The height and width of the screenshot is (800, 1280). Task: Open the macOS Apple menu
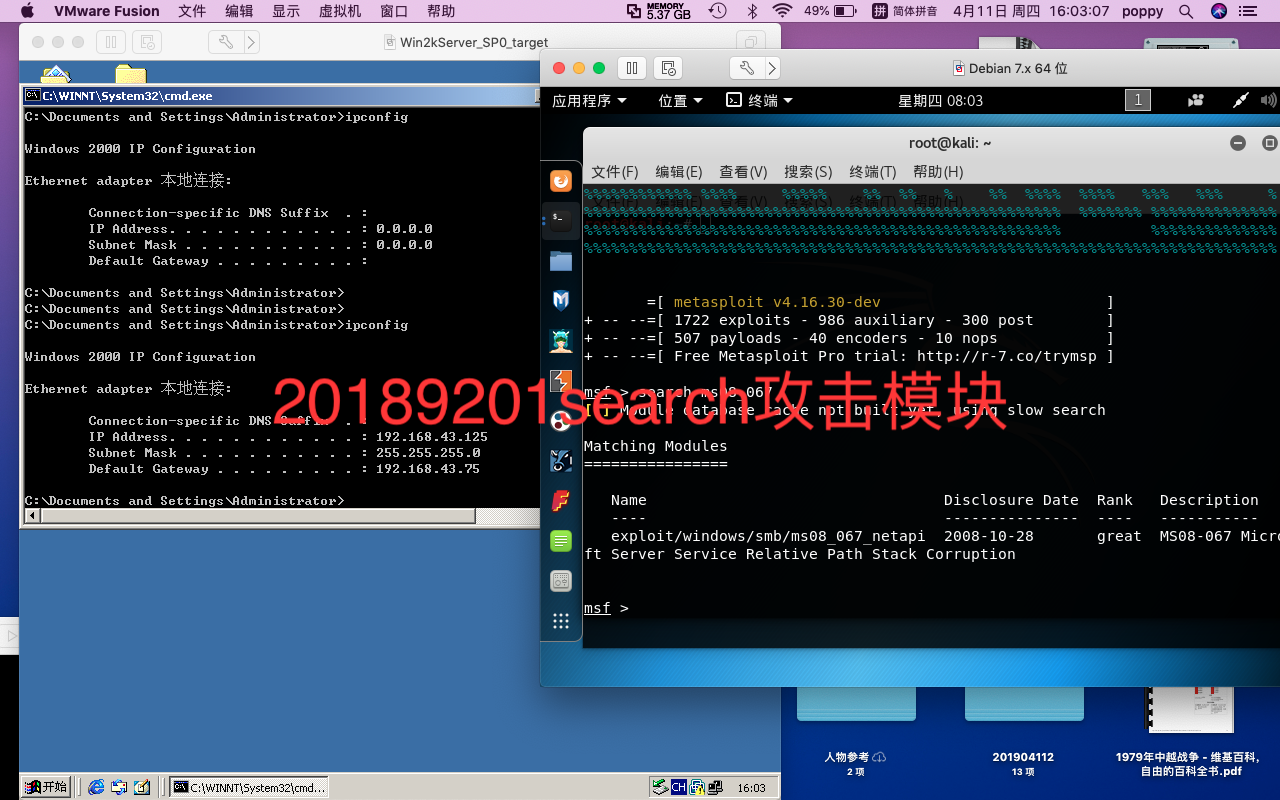point(27,11)
